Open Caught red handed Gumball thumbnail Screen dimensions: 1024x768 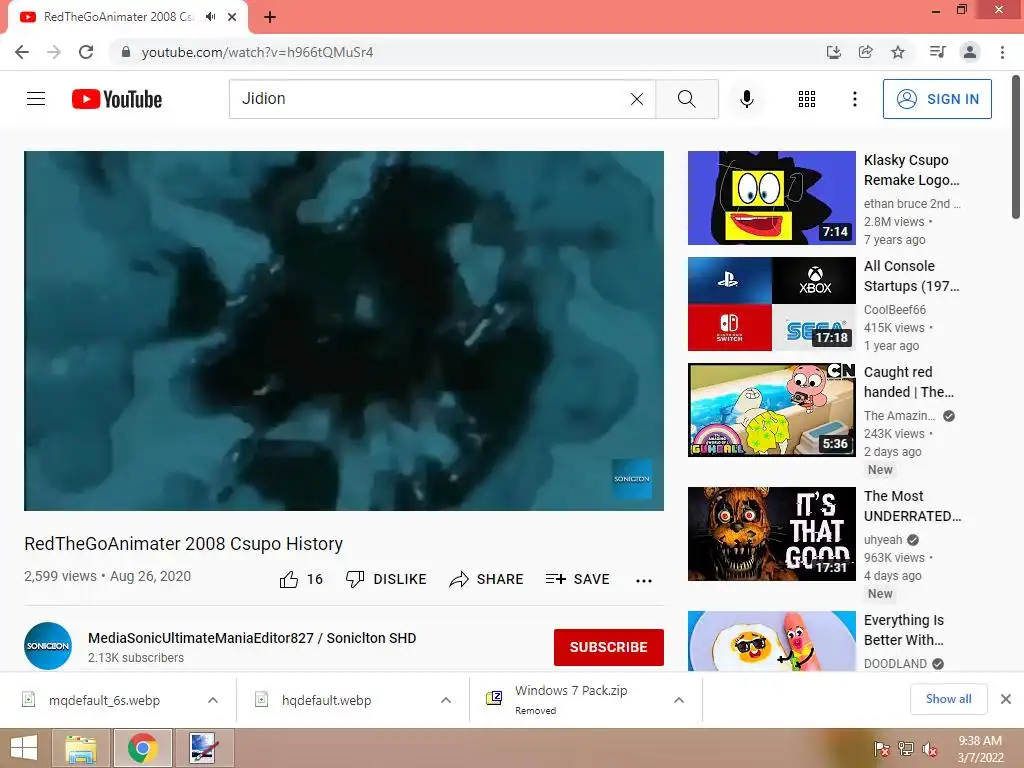point(771,409)
